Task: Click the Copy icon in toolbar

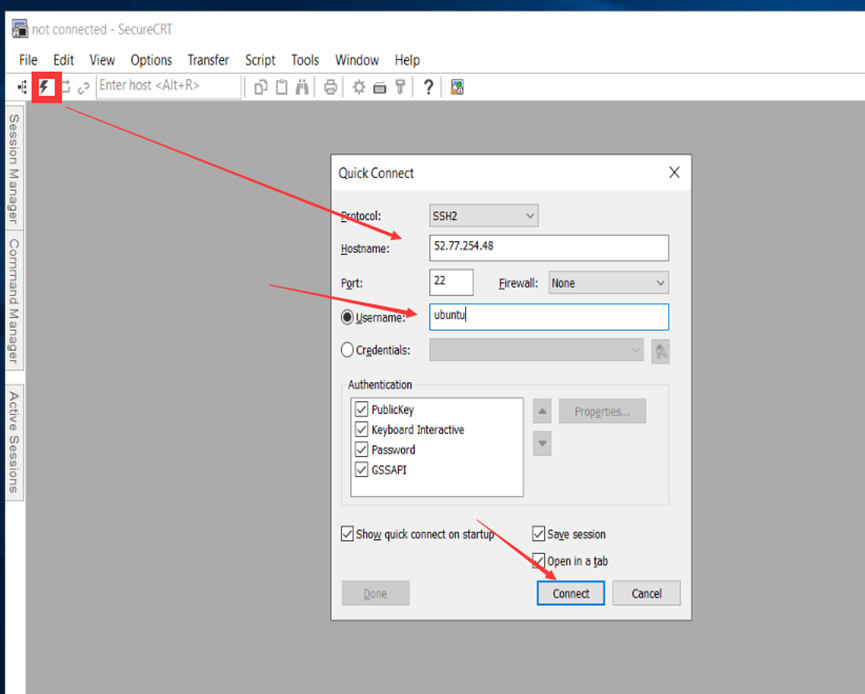Action: click(261, 87)
